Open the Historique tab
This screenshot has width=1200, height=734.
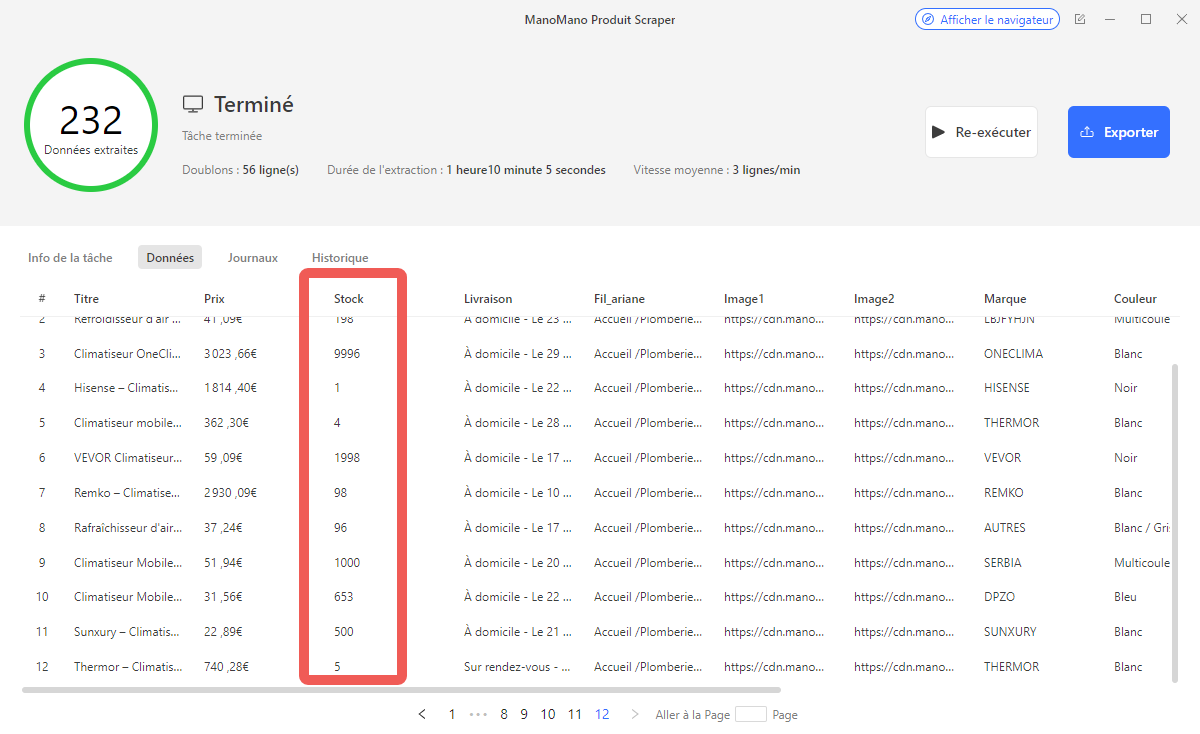[x=340, y=258]
